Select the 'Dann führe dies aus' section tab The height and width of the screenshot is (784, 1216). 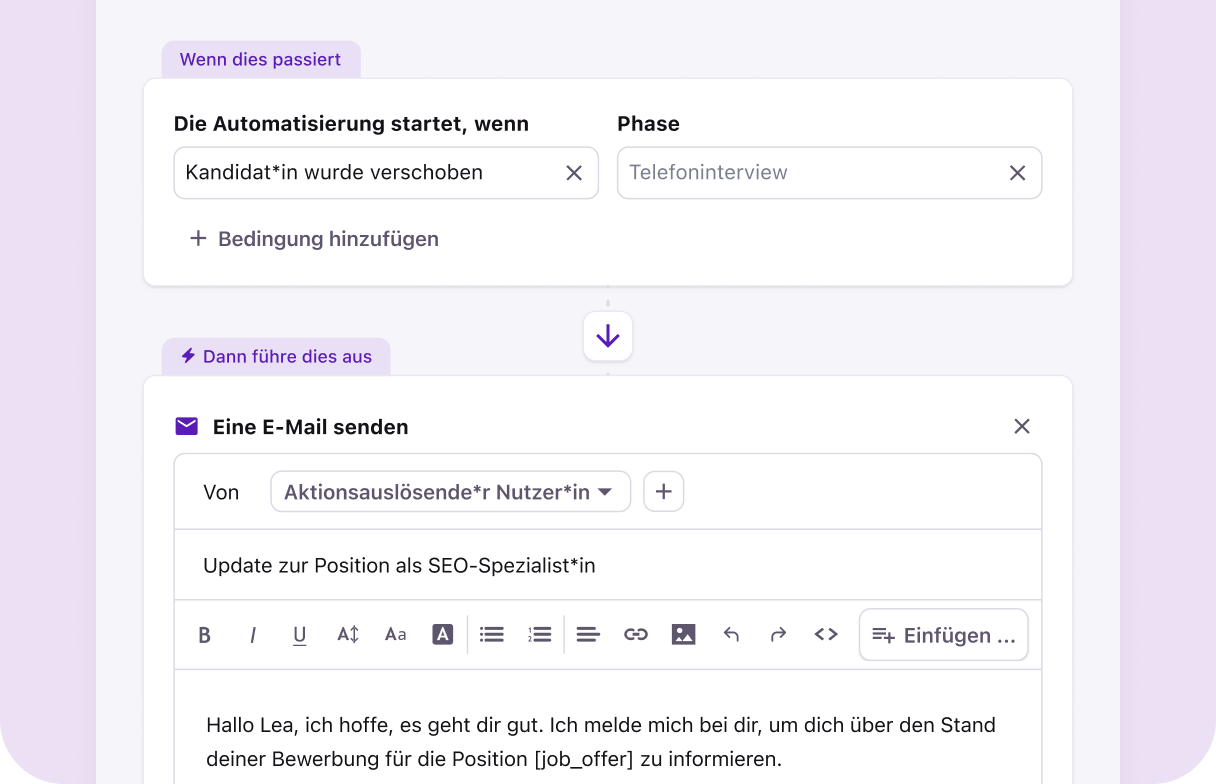276,356
